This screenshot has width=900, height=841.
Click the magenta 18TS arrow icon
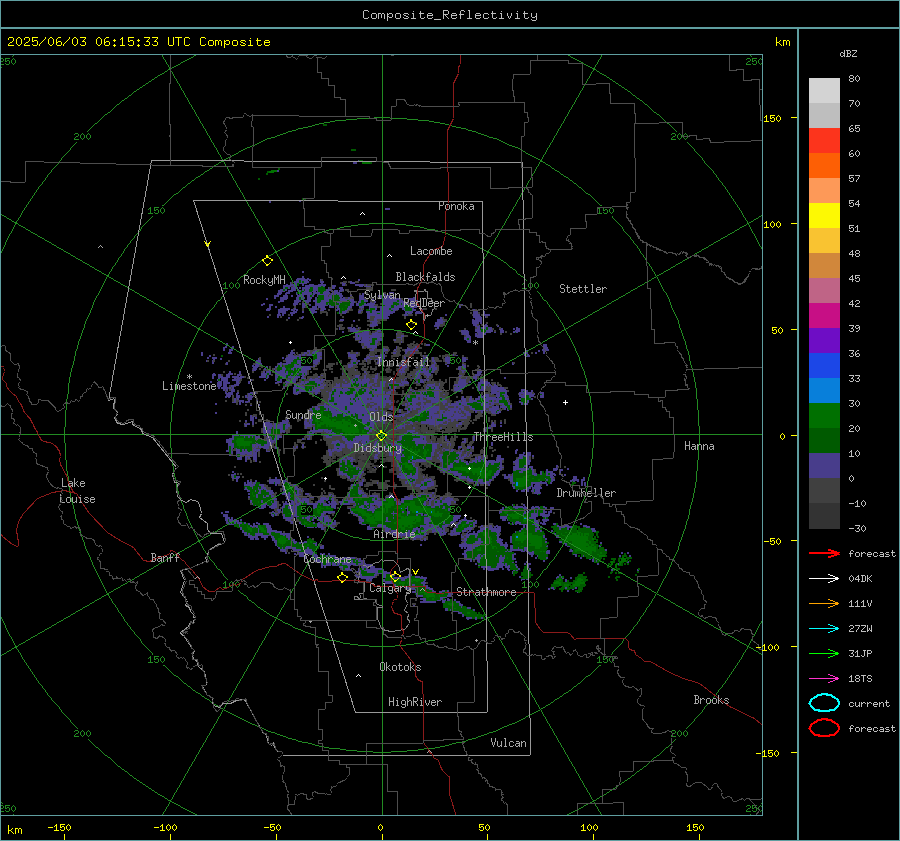tap(824, 679)
